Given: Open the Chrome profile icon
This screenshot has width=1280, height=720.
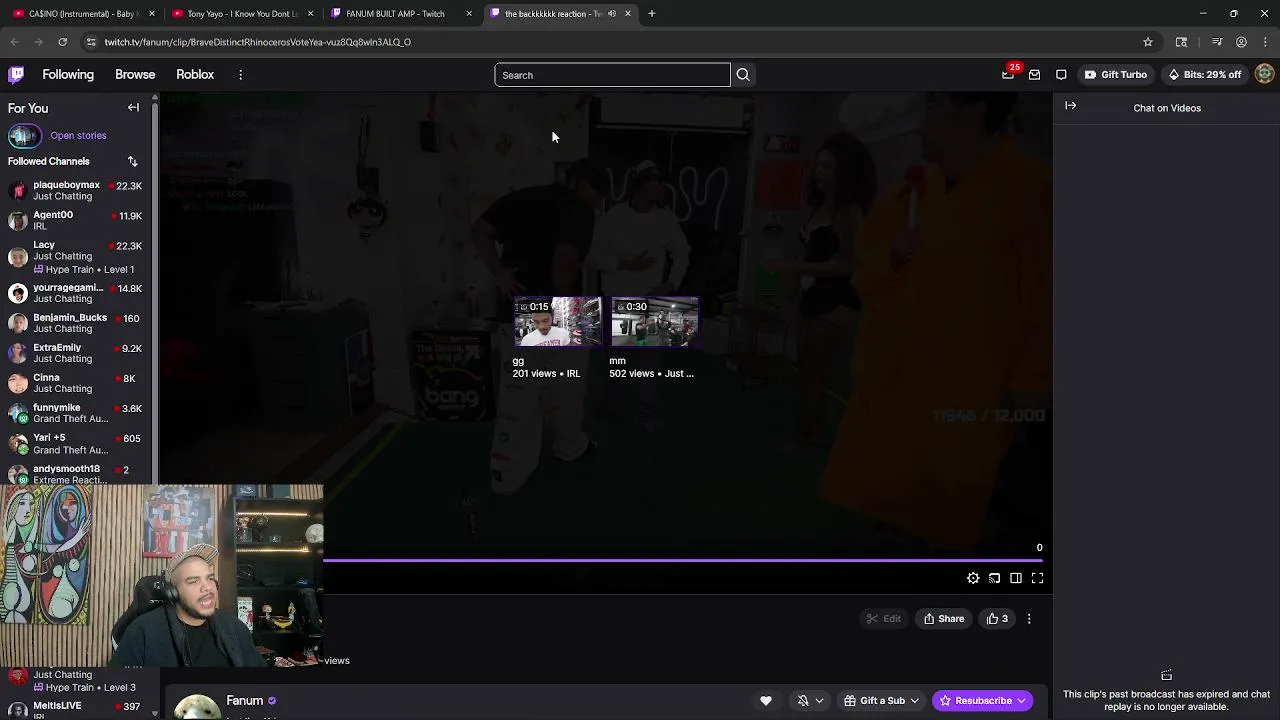Looking at the screenshot, I should pyautogui.click(x=1241, y=42).
